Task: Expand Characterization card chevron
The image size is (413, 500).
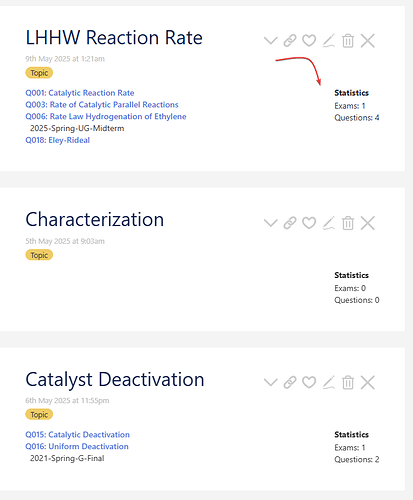Action: [270, 223]
